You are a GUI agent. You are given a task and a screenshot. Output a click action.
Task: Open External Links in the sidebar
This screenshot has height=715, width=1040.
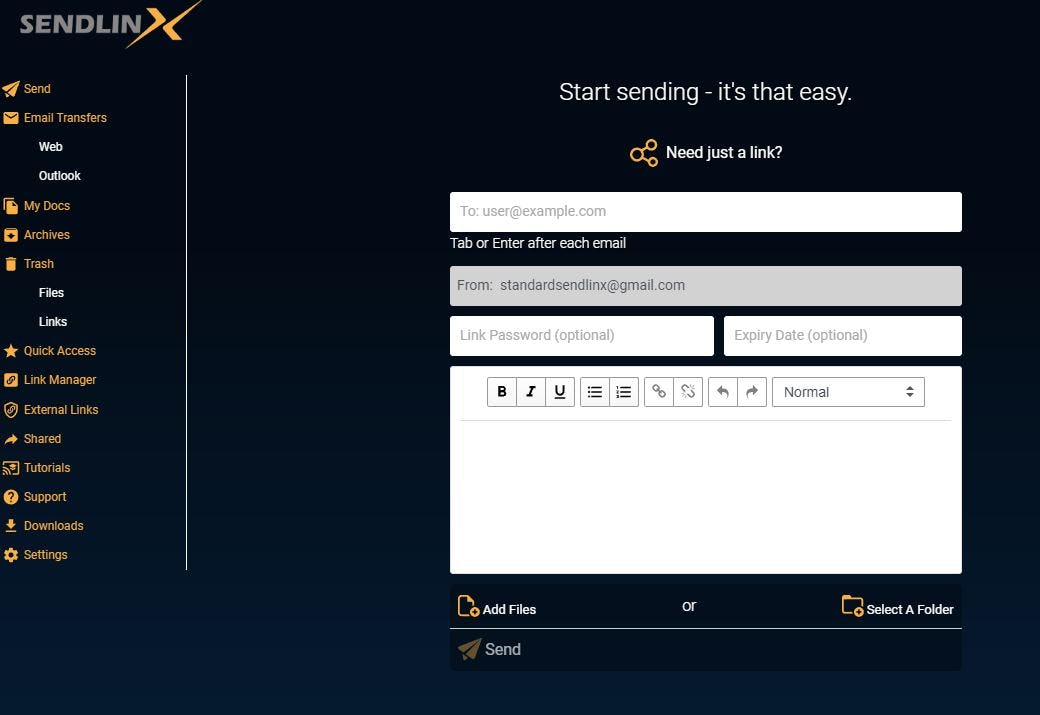(60, 409)
